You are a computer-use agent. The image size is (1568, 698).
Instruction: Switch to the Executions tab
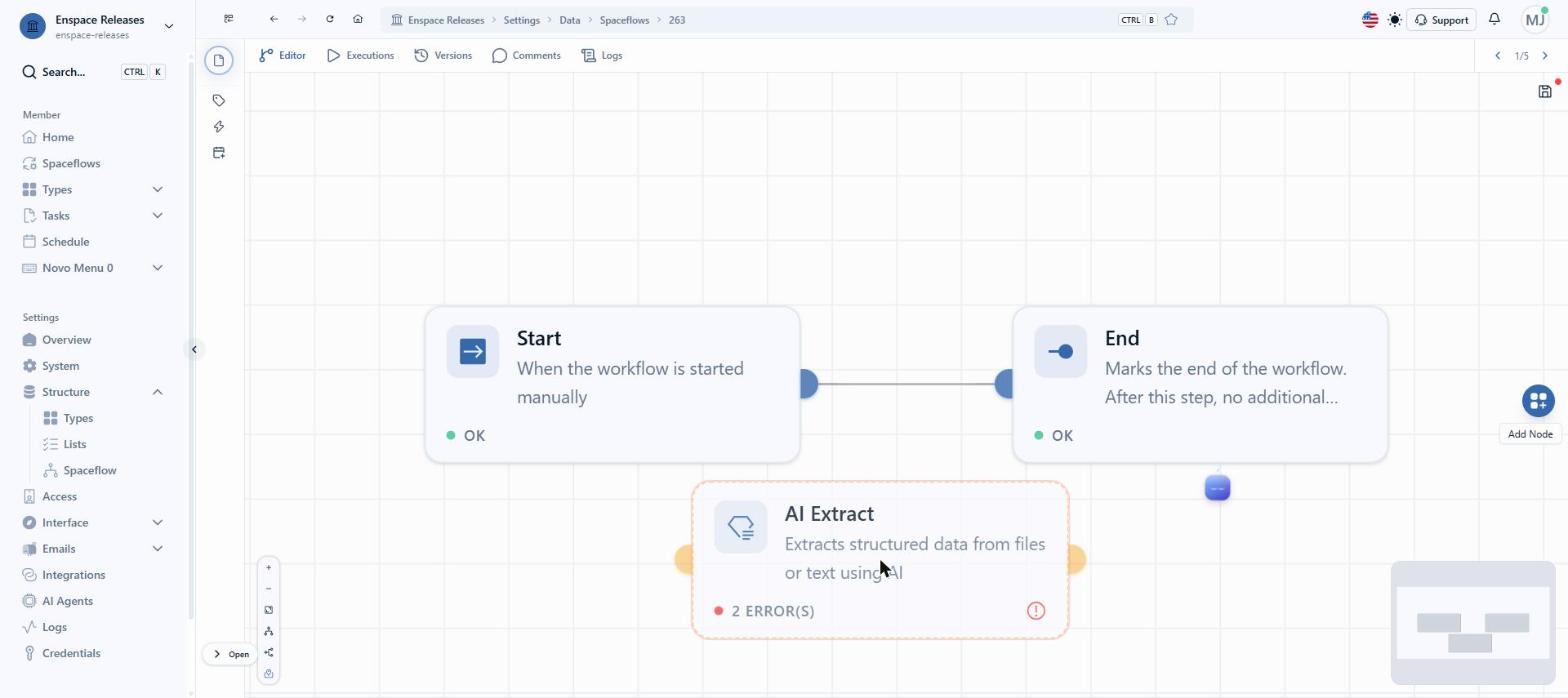click(x=360, y=55)
